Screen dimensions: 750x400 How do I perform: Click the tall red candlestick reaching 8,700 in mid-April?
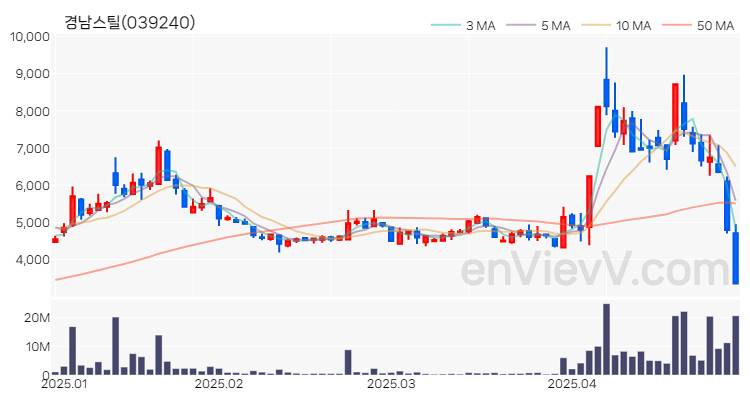point(675,113)
